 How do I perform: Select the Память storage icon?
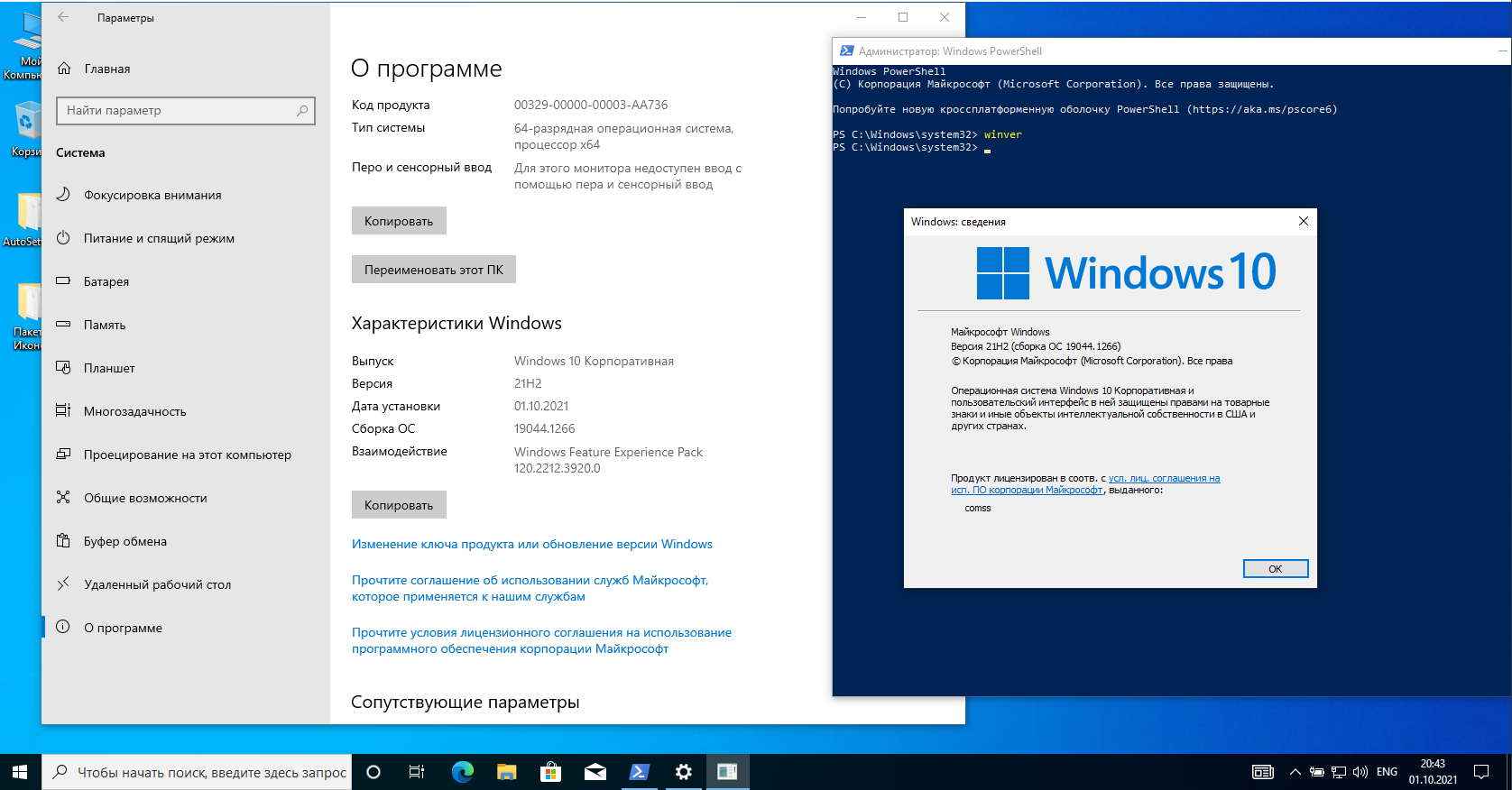pyautogui.click(x=63, y=325)
